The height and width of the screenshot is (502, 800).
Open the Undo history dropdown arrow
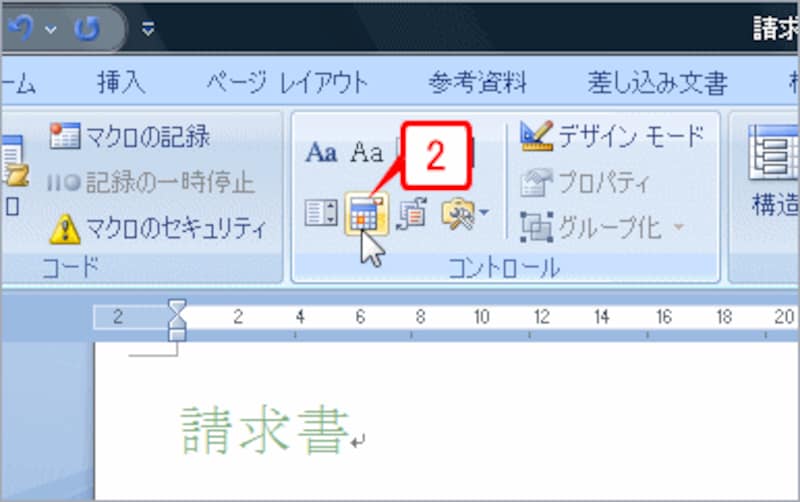click(x=51, y=30)
